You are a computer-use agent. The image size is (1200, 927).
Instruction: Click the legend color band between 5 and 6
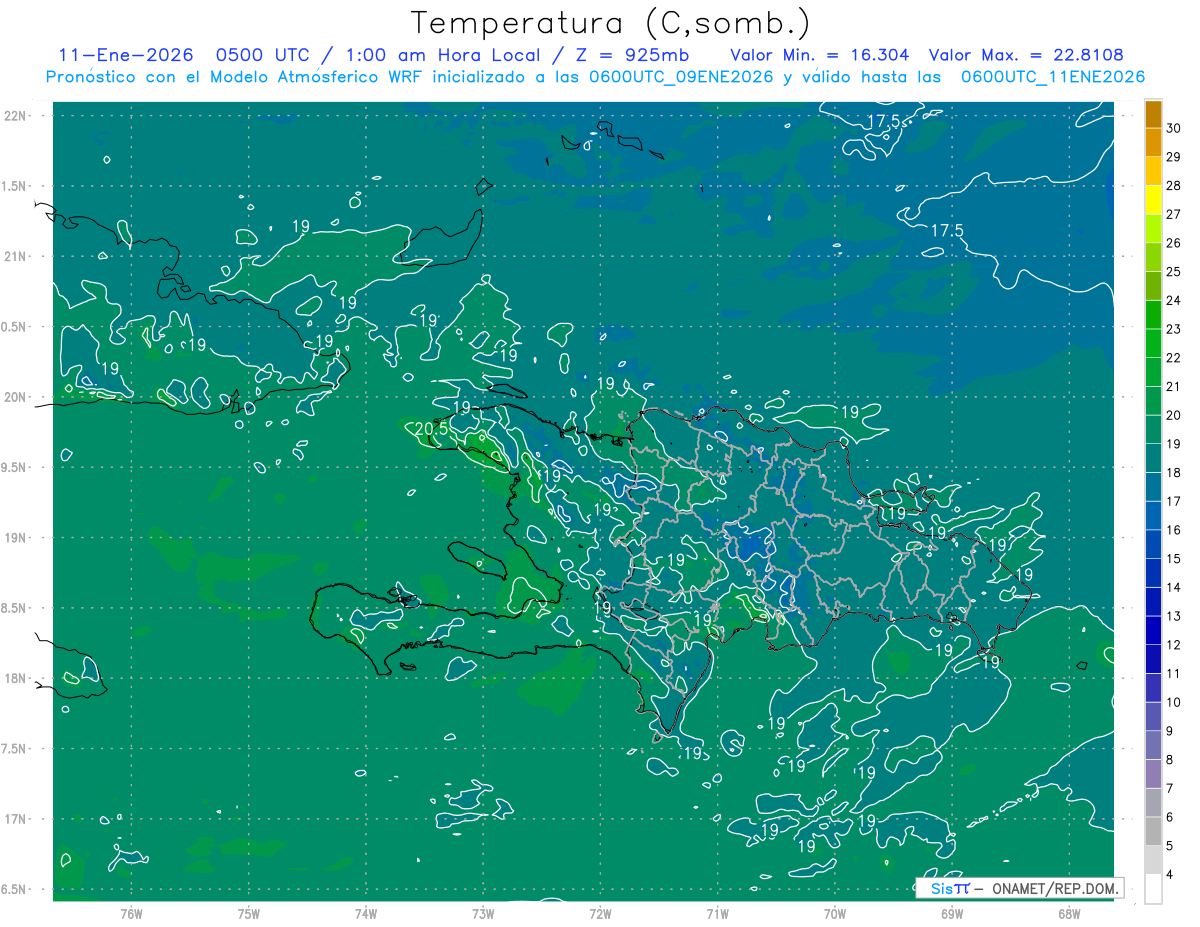pos(1153,831)
